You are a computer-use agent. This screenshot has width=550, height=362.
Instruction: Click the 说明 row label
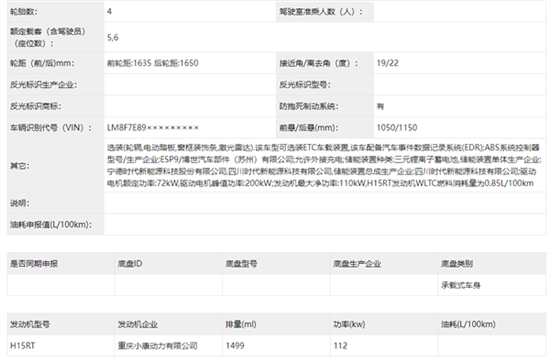pos(20,203)
